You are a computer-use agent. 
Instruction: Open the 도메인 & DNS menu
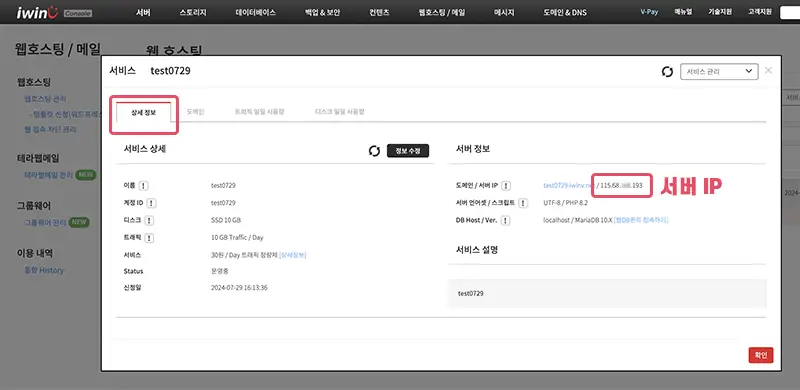click(x=565, y=13)
